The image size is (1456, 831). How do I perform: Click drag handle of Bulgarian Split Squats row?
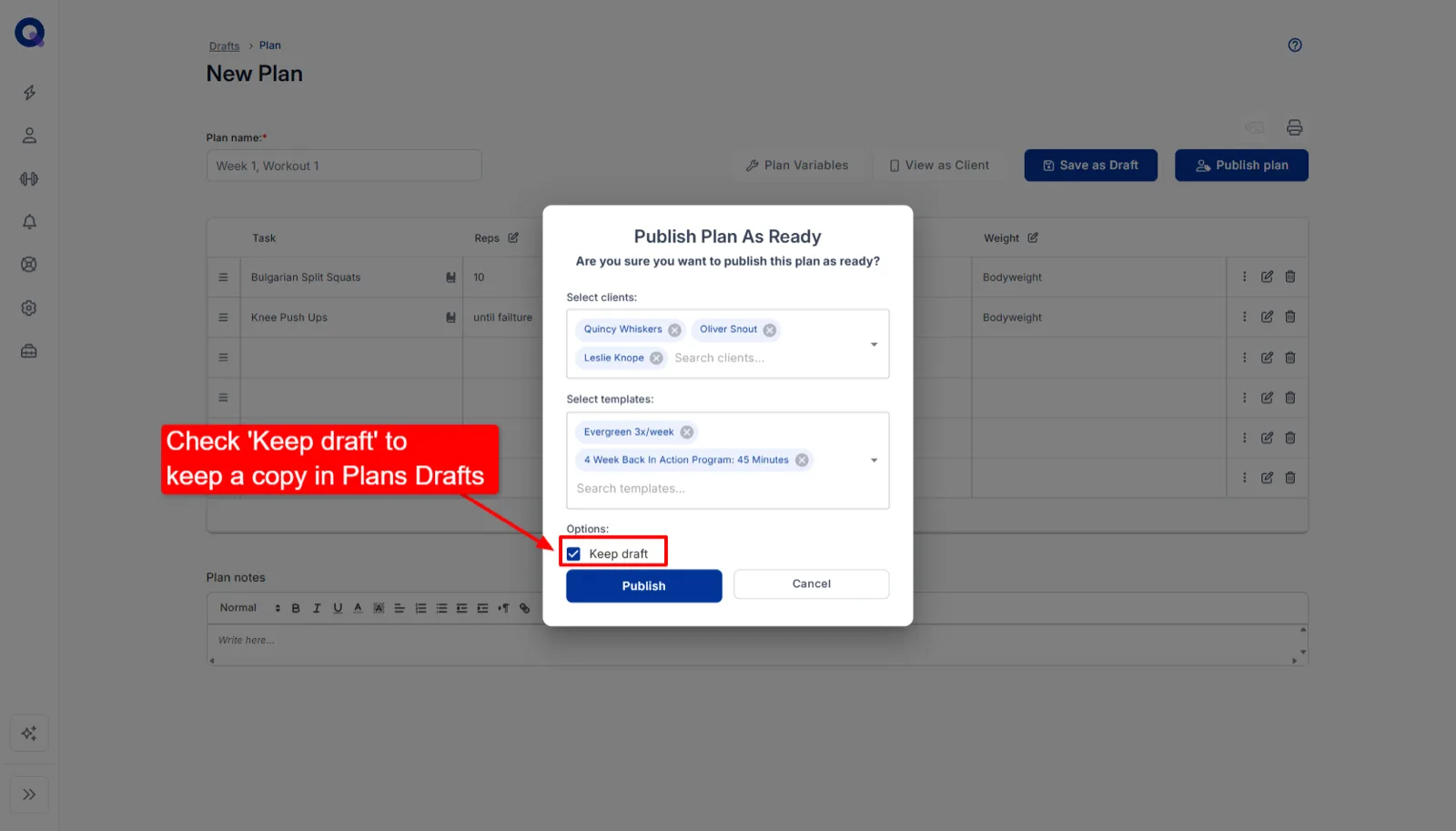223,278
